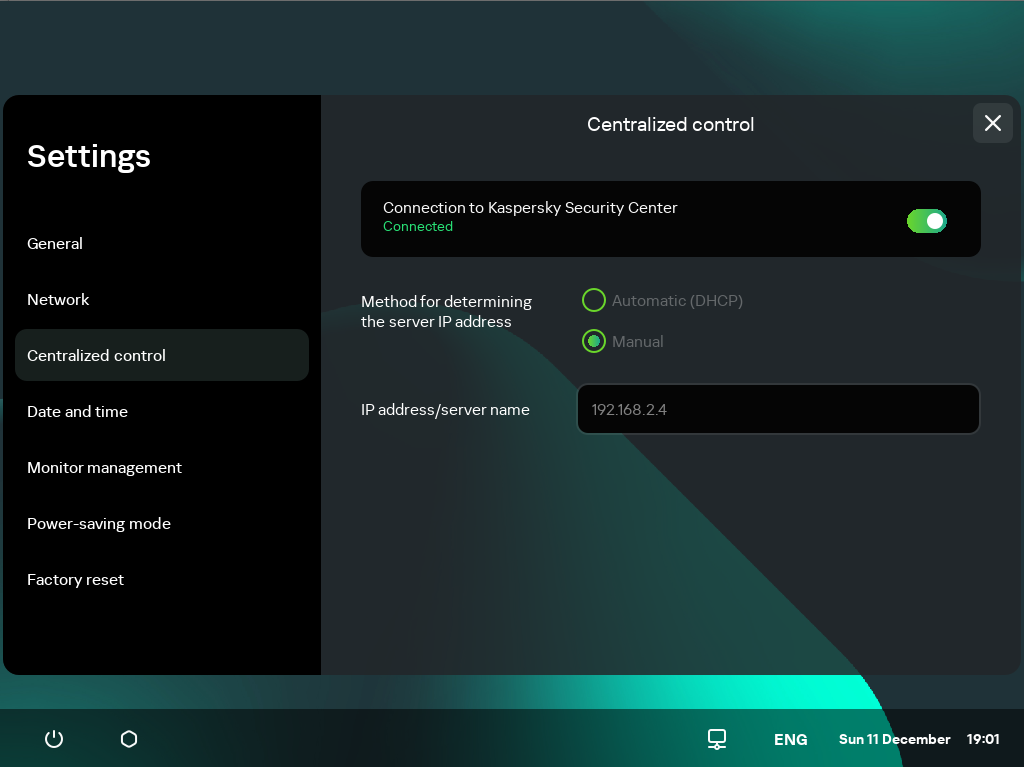Select Monitor management in the sidebar

tap(104, 467)
